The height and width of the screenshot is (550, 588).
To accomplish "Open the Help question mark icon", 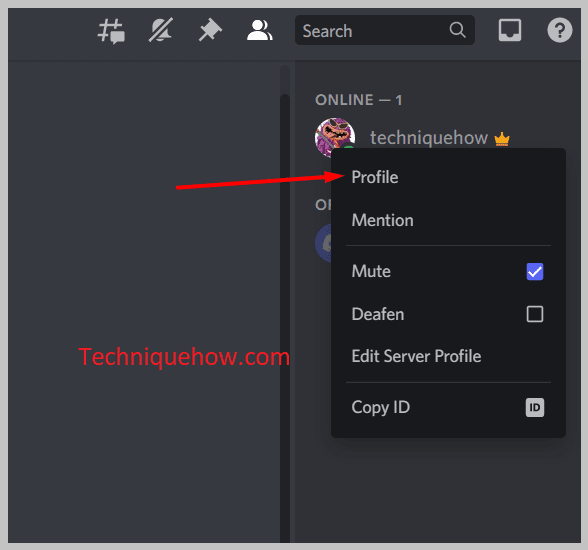I will (x=560, y=30).
